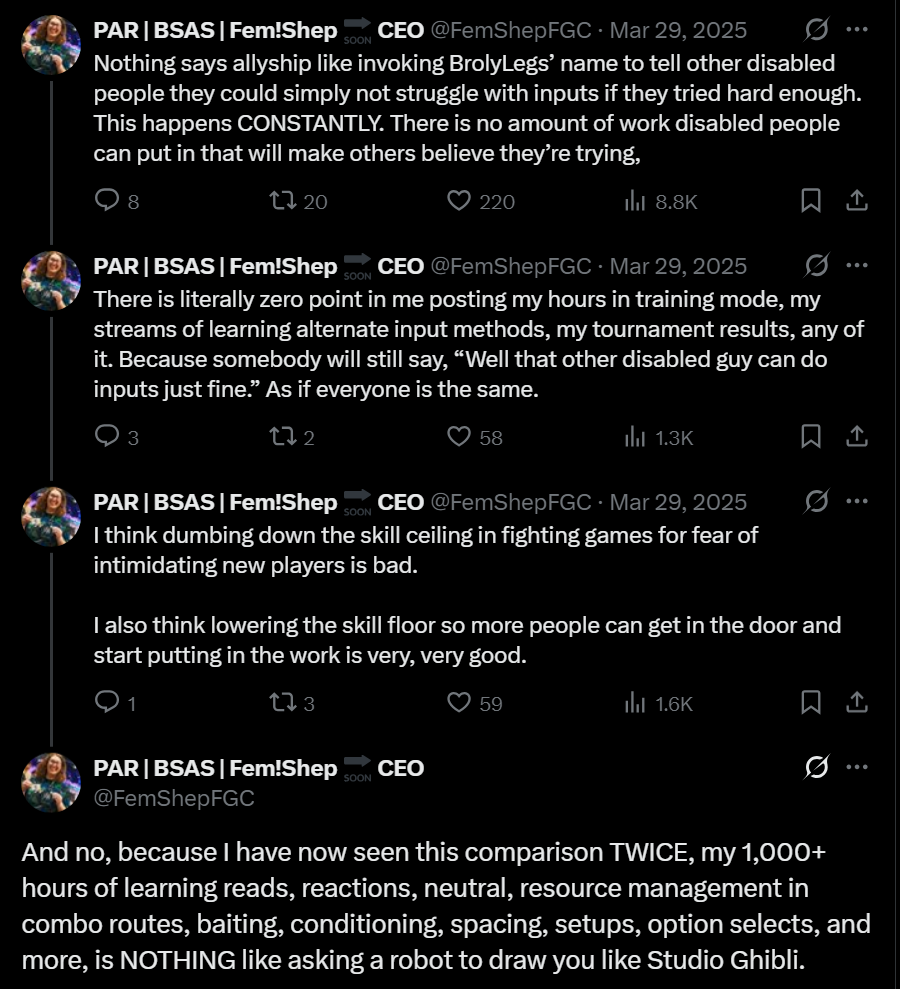Open @FemShepFGC handle on first tweet
This screenshot has width=900, height=989.
[x=511, y=30]
